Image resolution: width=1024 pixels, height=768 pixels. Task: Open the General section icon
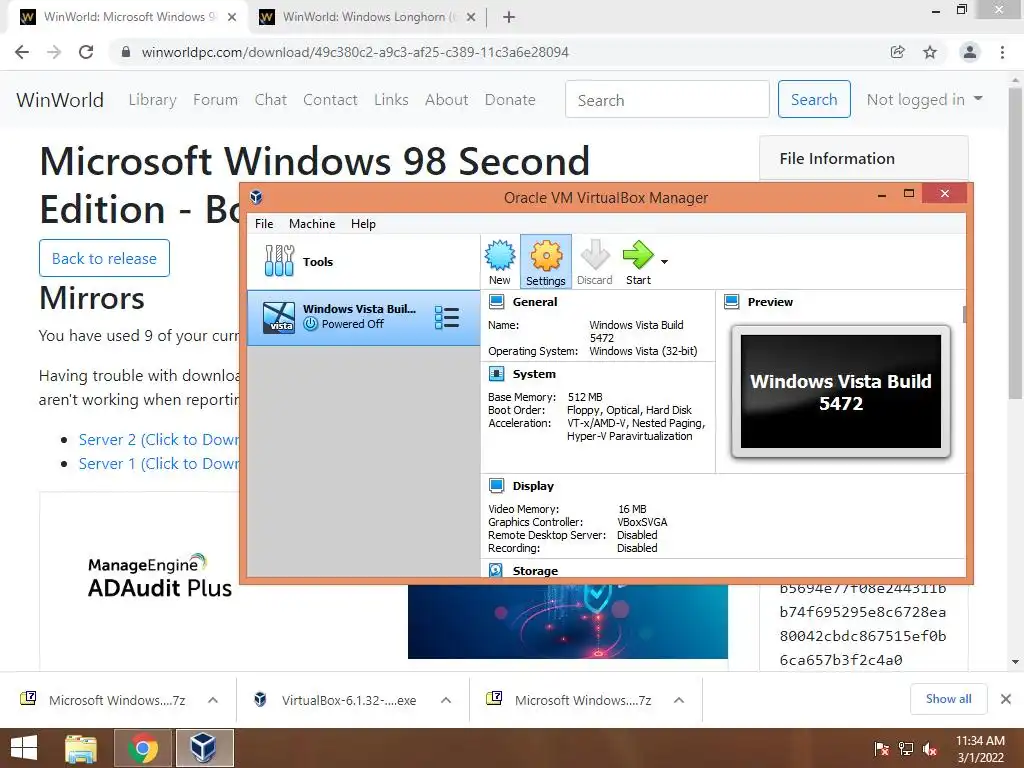coord(496,302)
